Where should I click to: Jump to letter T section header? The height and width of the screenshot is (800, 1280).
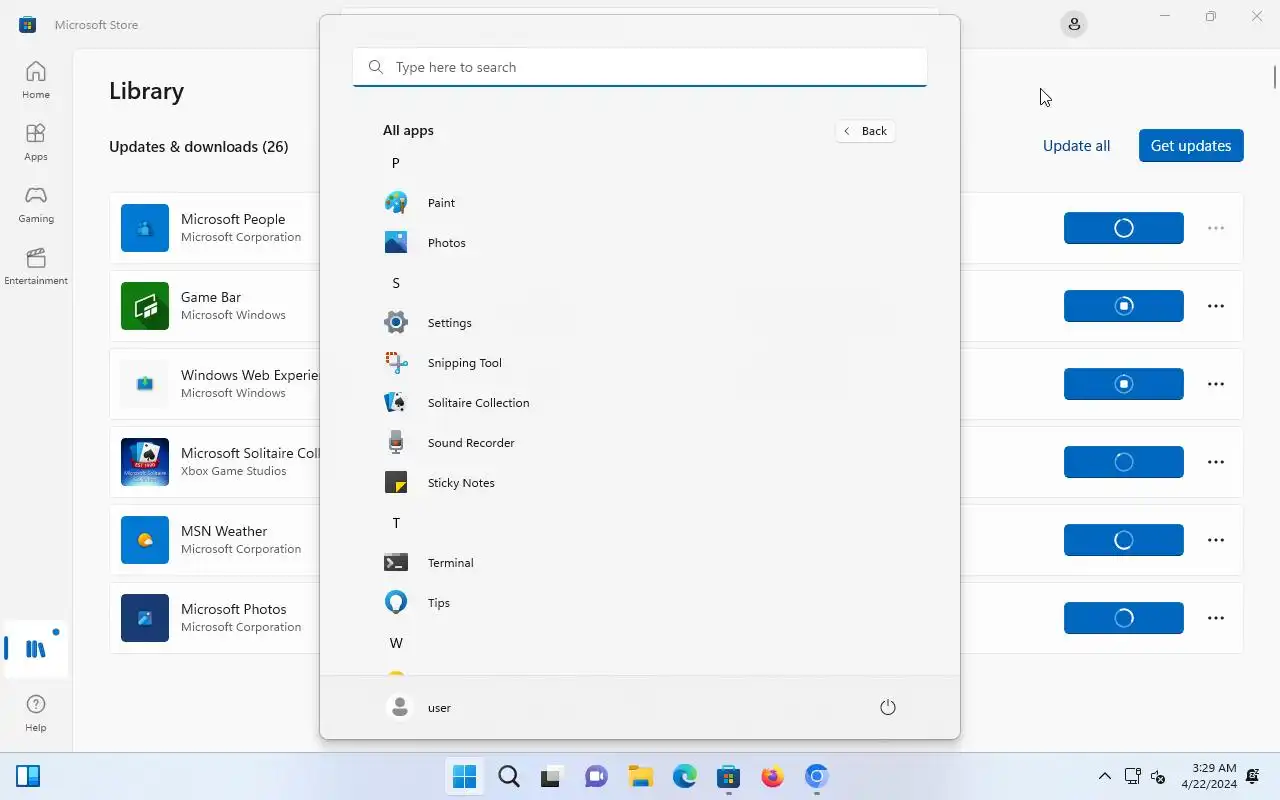[x=396, y=523]
